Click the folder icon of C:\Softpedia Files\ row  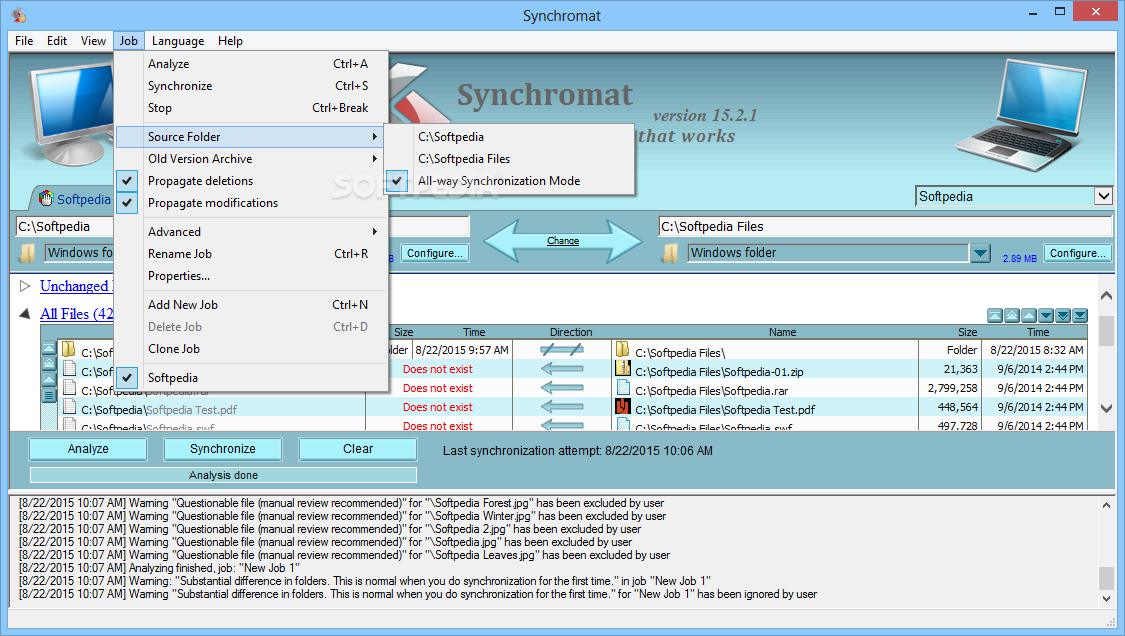[623, 350]
